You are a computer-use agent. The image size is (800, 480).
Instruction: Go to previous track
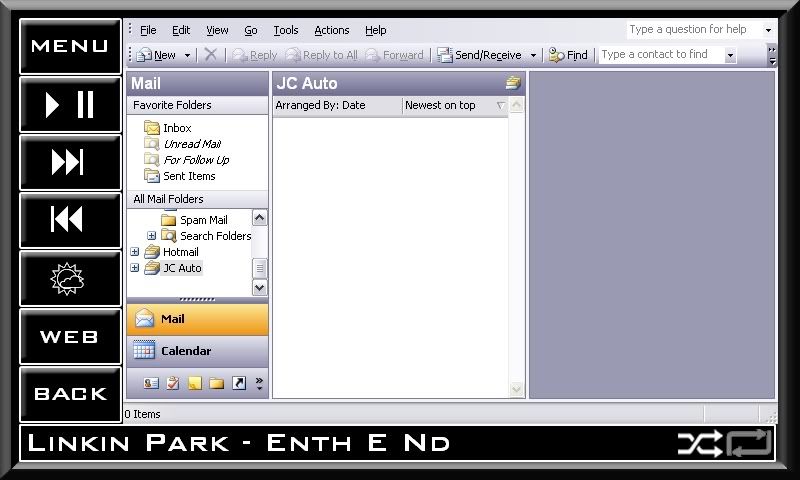[70, 220]
